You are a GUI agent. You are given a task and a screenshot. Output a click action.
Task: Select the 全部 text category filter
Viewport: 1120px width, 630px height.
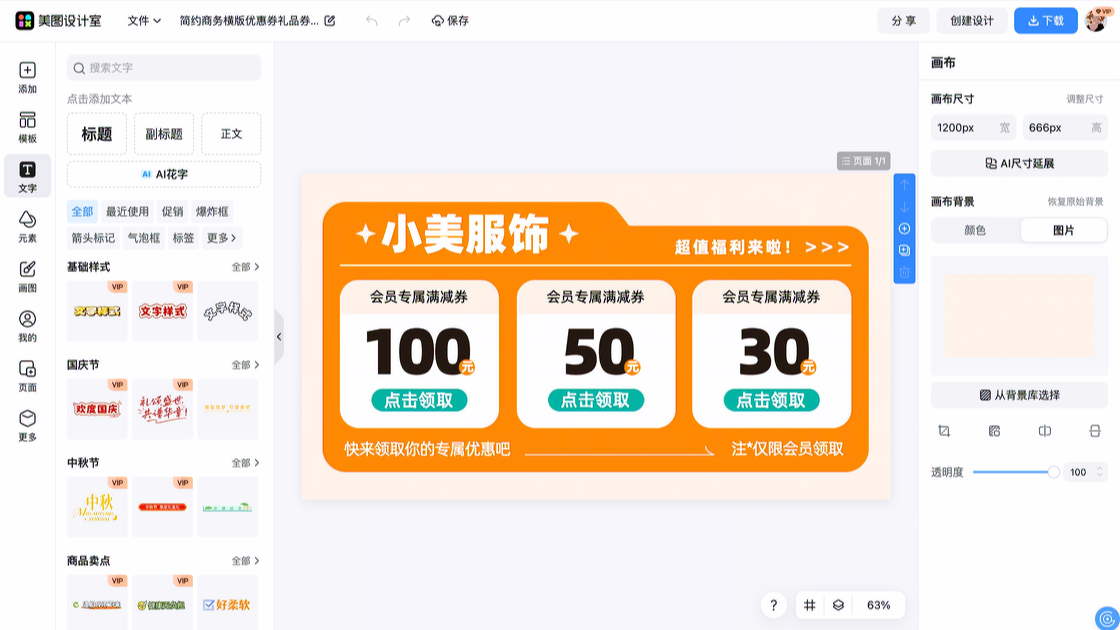click(82, 211)
